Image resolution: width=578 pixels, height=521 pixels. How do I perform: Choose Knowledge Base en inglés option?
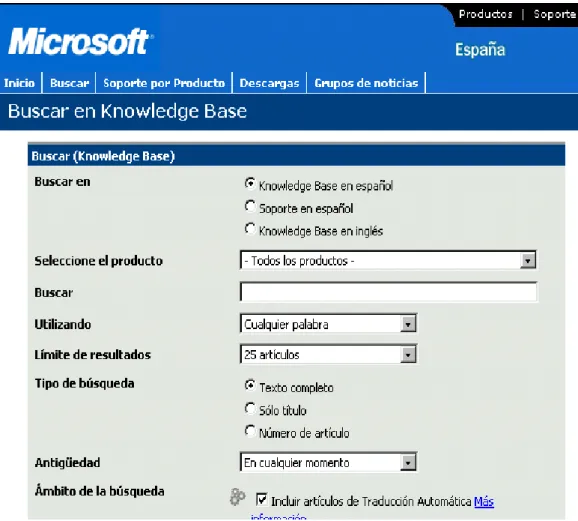pyautogui.click(x=250, y=229)
